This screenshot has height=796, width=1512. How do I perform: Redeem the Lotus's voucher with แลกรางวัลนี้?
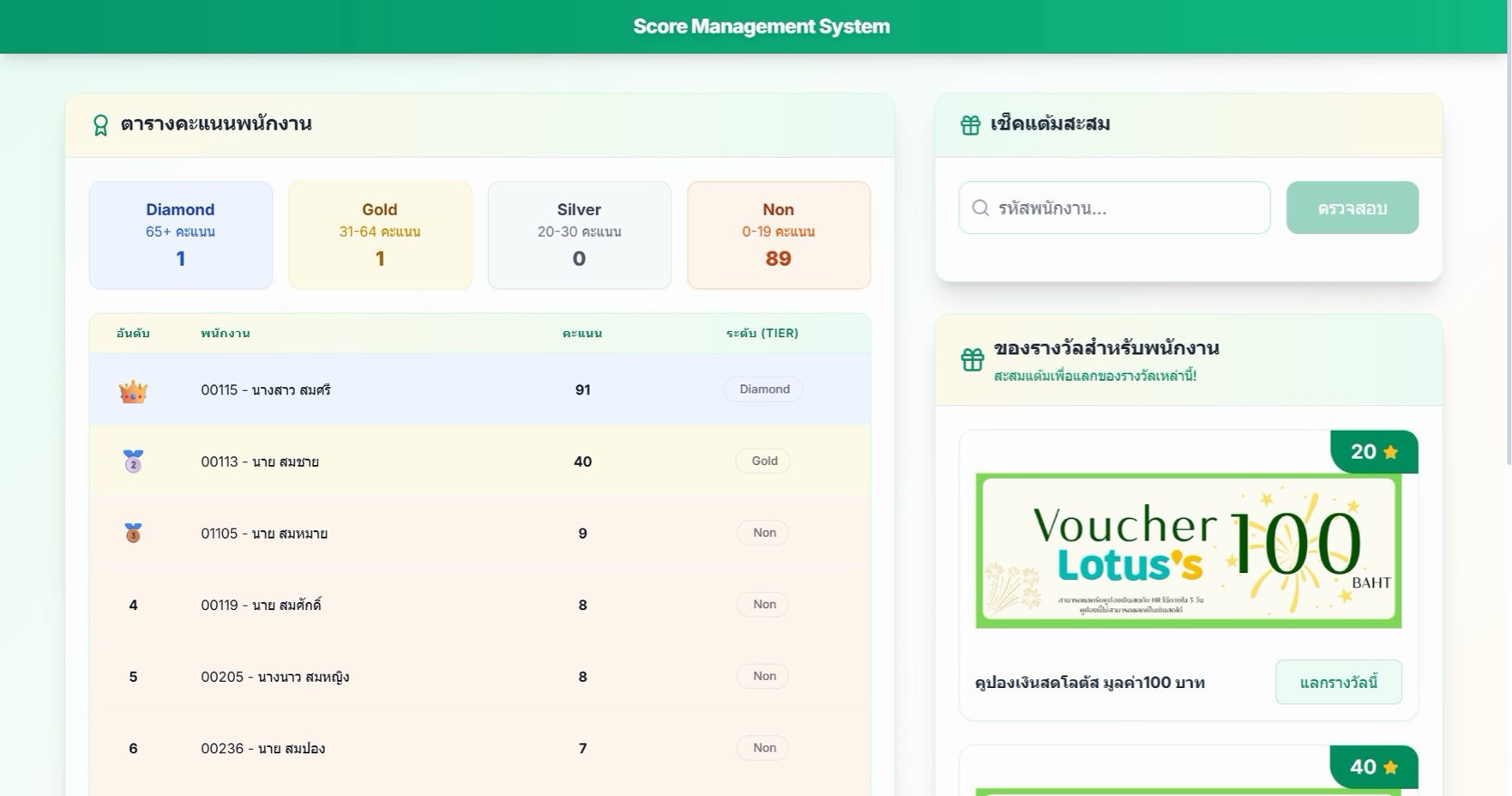click(x=1338, y=682)
